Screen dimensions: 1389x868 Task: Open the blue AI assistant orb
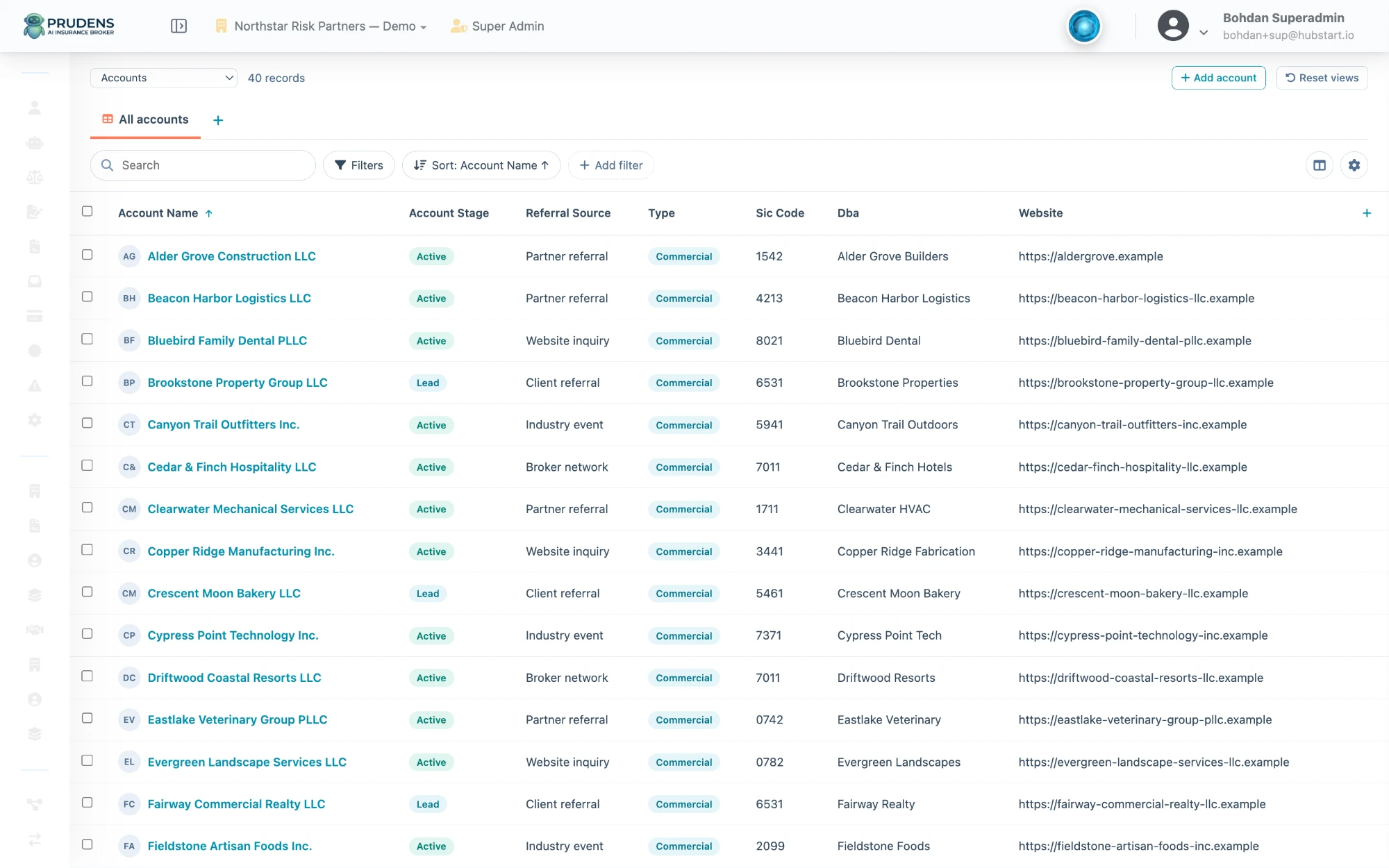[1084, 26]
